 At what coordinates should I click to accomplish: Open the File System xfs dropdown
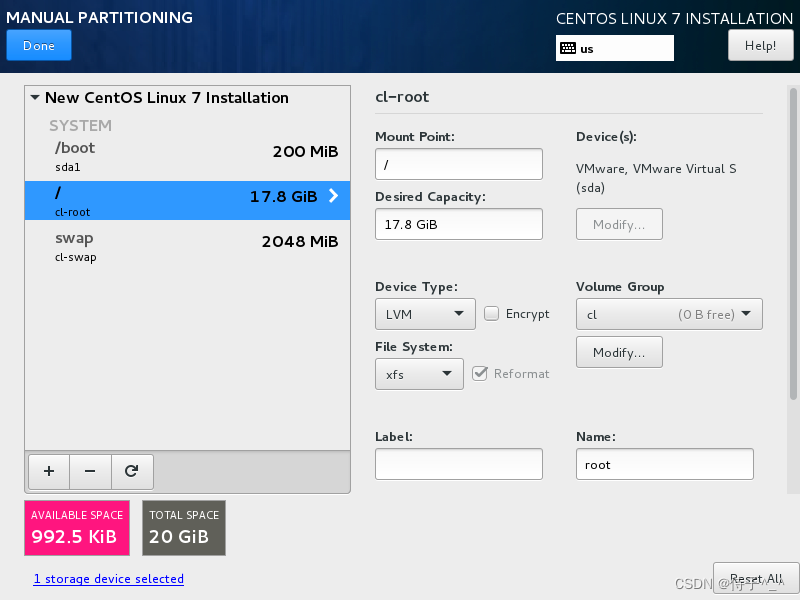pos(419,374)
